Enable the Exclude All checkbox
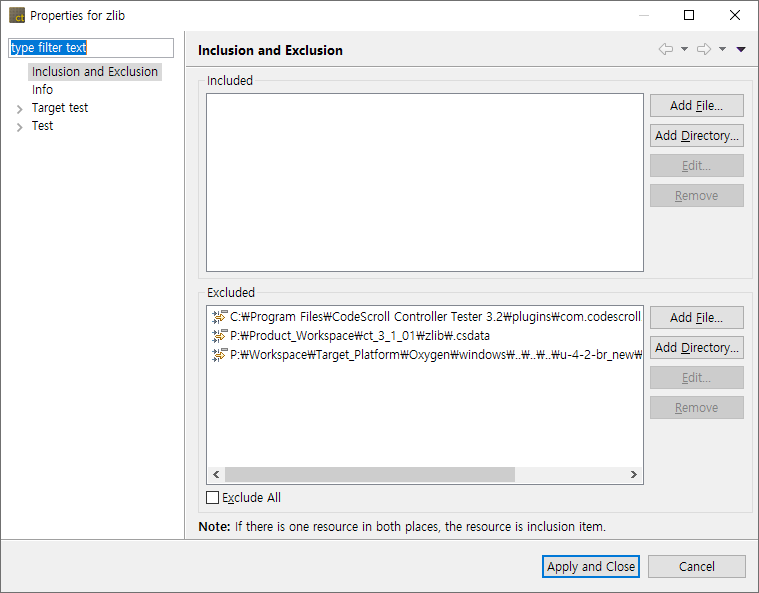Image resolution: width=759 pixels, height=593 pixels. coord(212,497)
